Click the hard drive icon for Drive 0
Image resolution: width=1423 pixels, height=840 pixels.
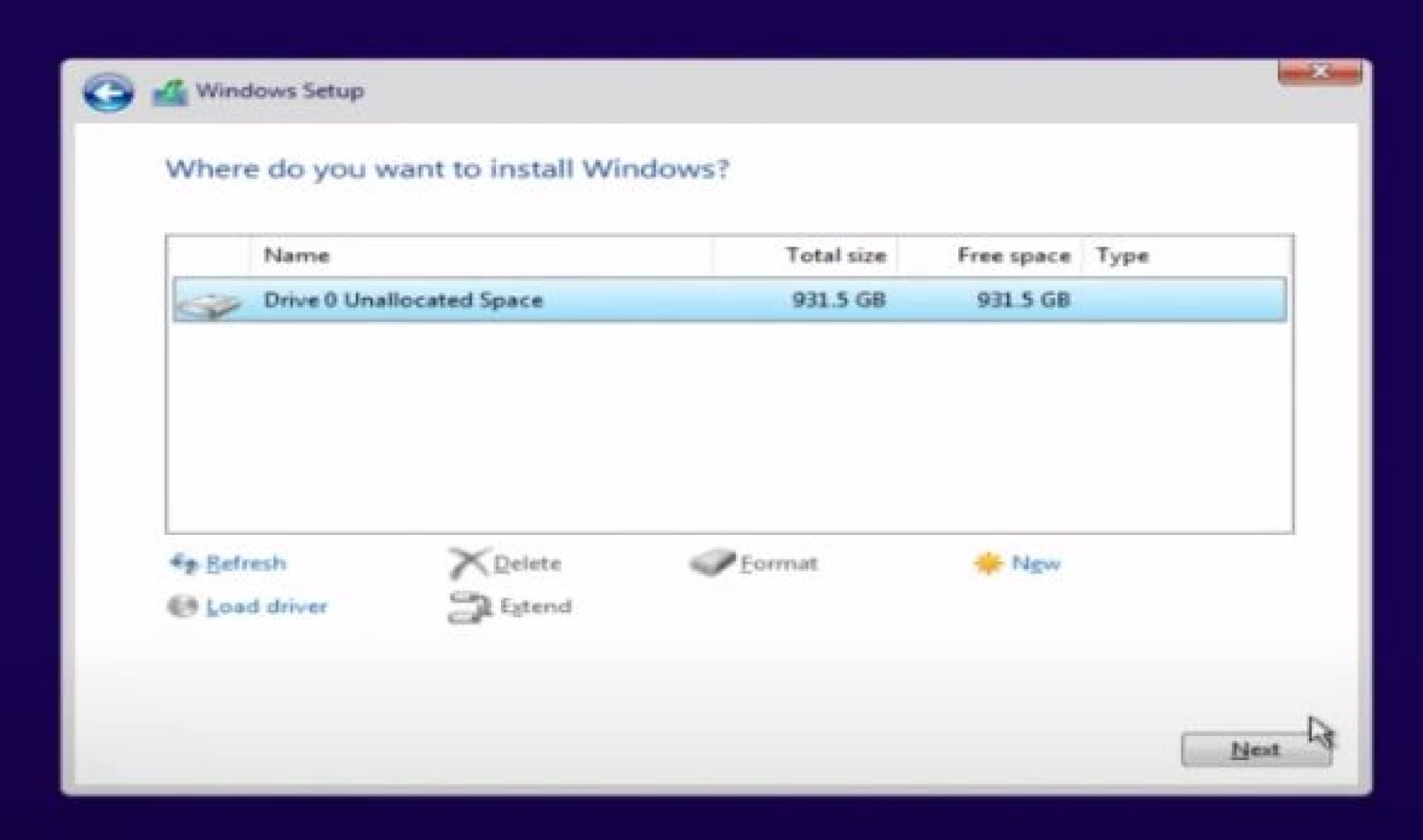208,304
